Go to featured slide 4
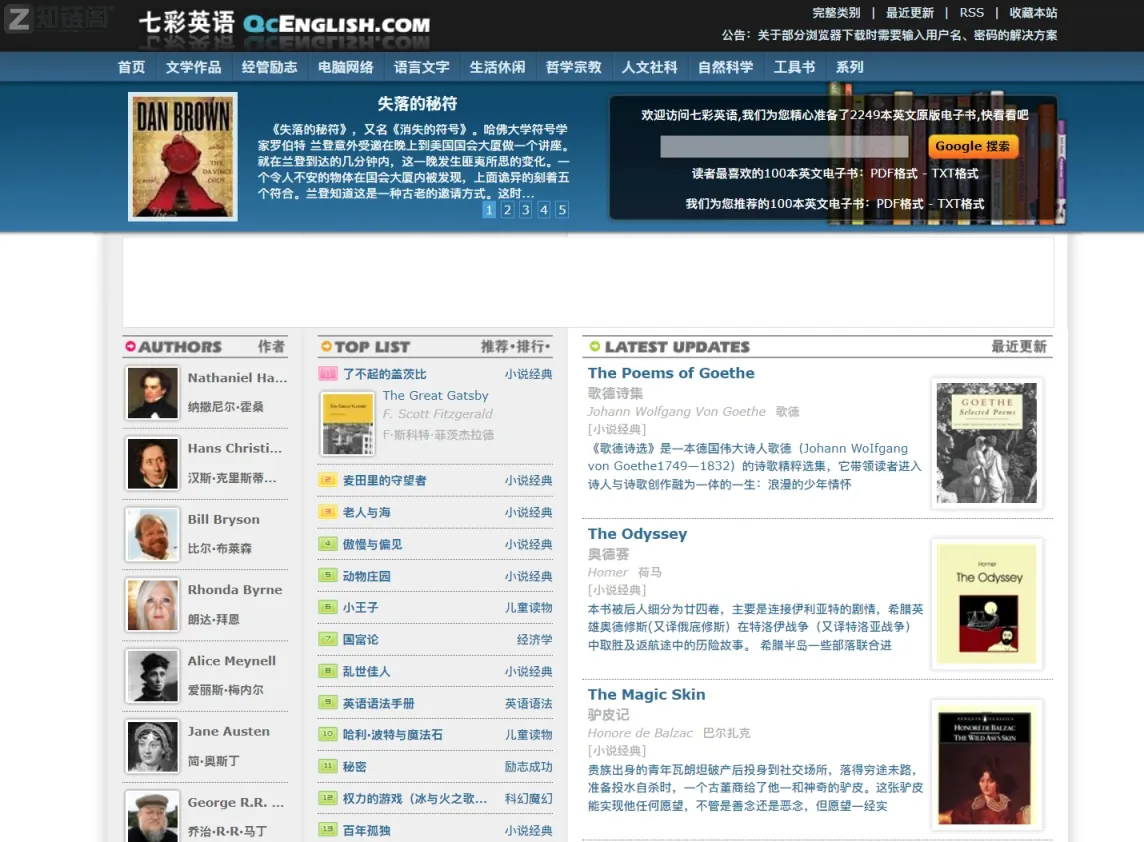Viewport: 1144px width, 842px height. click(544, 210)
